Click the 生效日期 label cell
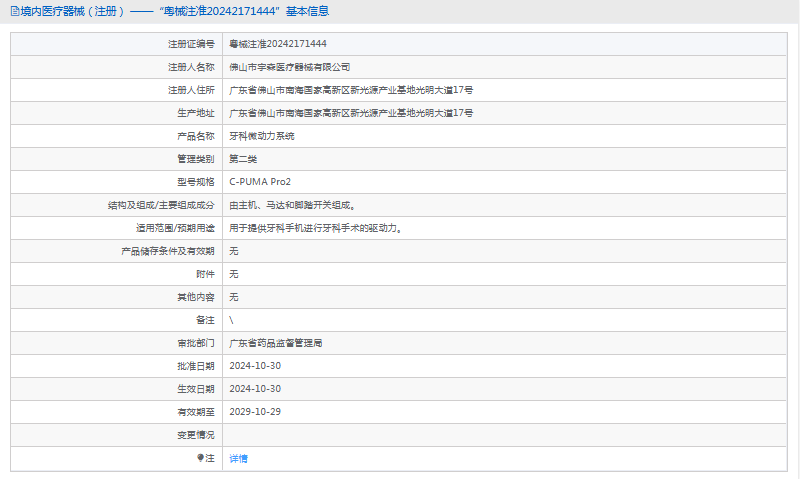The height and width of the screenshot is (479, 800). click(117, 389)
